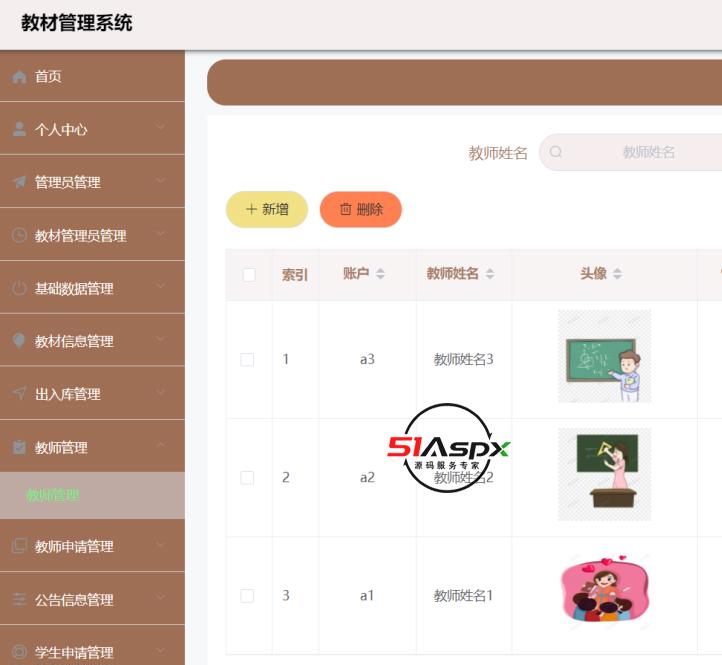722x665 pixels.
Task: Select the highlighted 教师管理 submenu item
Action: click(92, 495)
